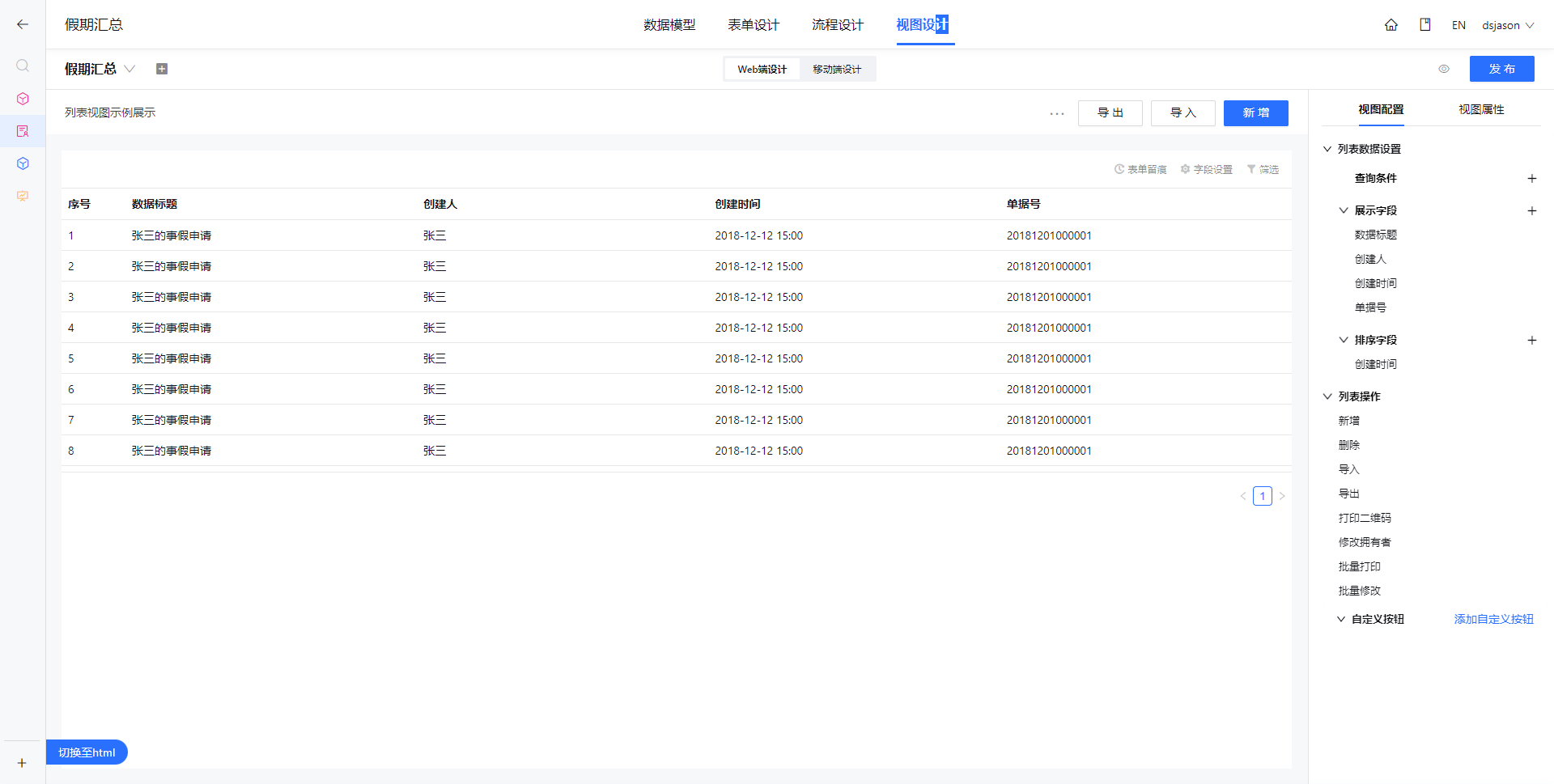Collapse the 展示字段 group

tap(1344, 210)
